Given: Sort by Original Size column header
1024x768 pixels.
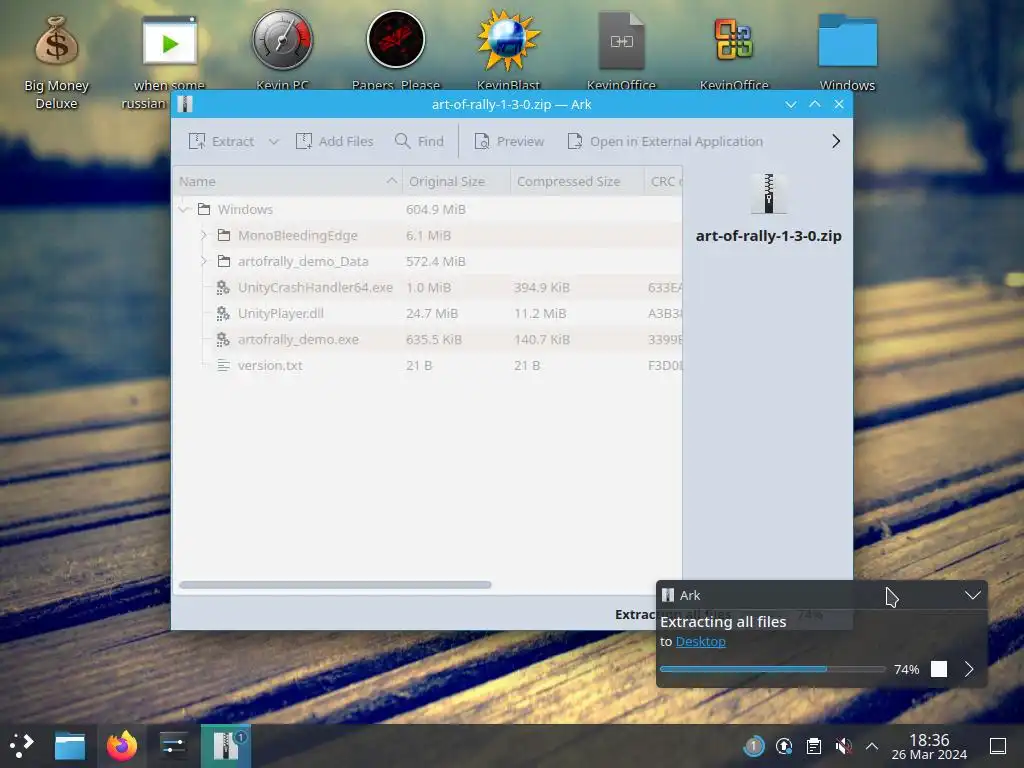Looking at the screenshot, I should pos(456,182).
